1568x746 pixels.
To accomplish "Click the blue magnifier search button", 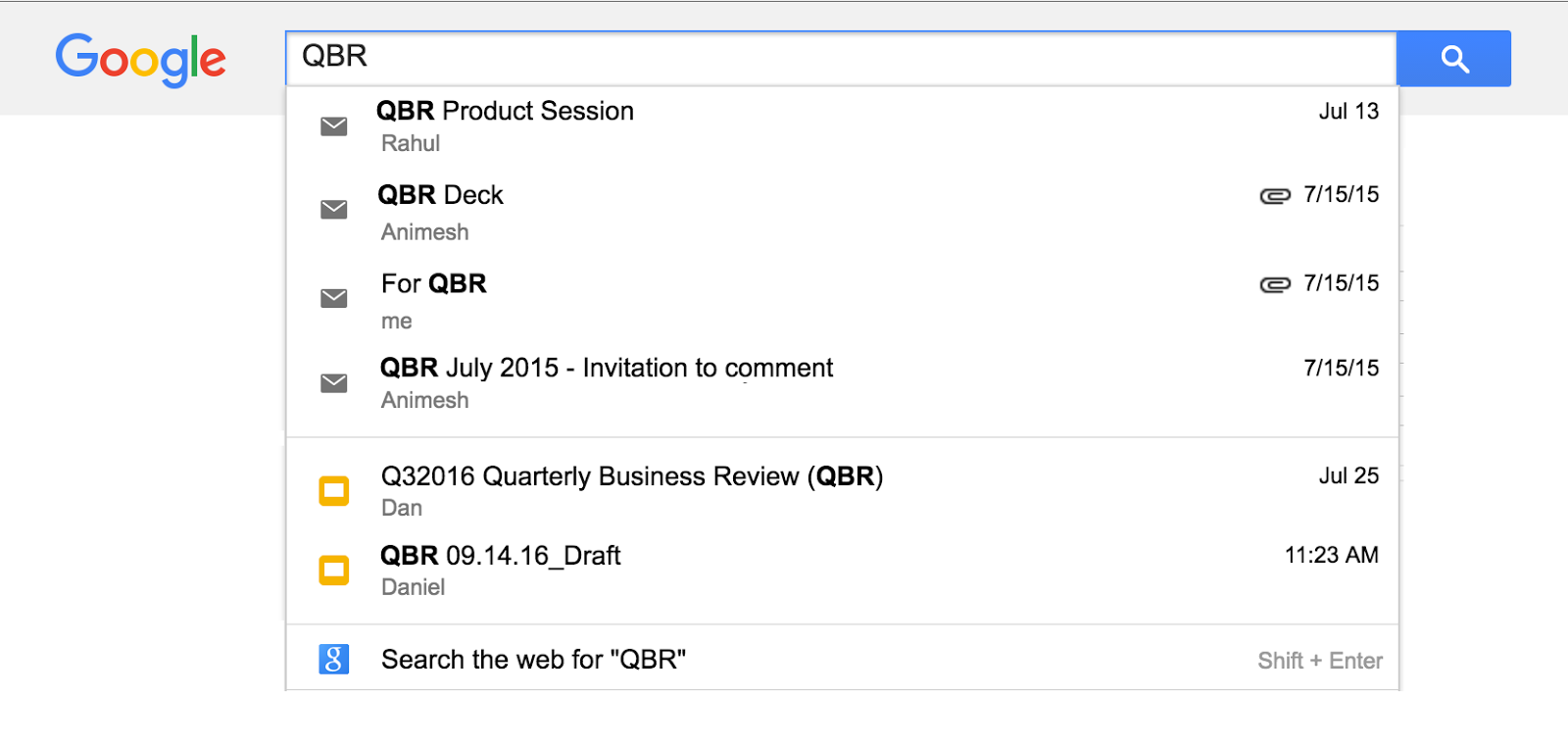I will (1453, 59).
